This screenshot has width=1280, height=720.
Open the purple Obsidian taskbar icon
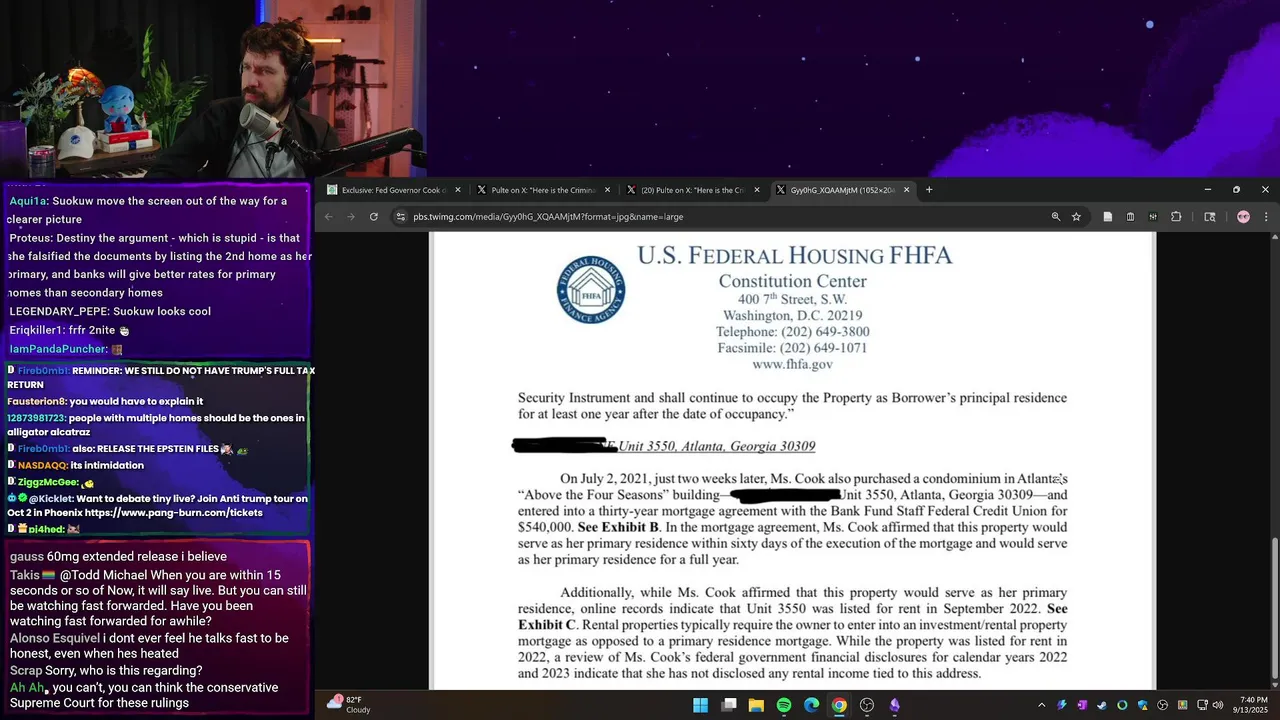click(x=894, y=705)
